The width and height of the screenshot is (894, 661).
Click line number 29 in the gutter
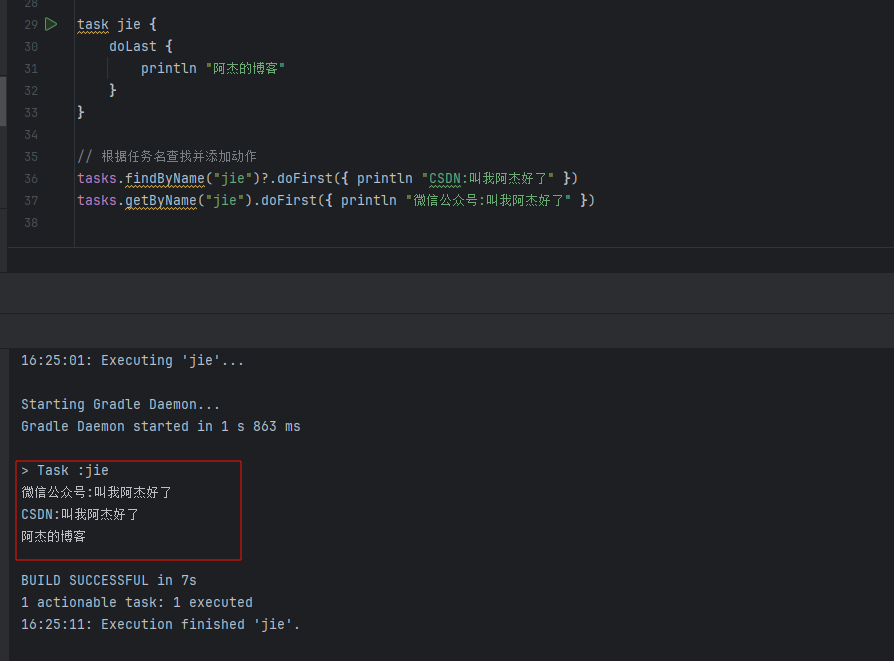pos(31,25)
